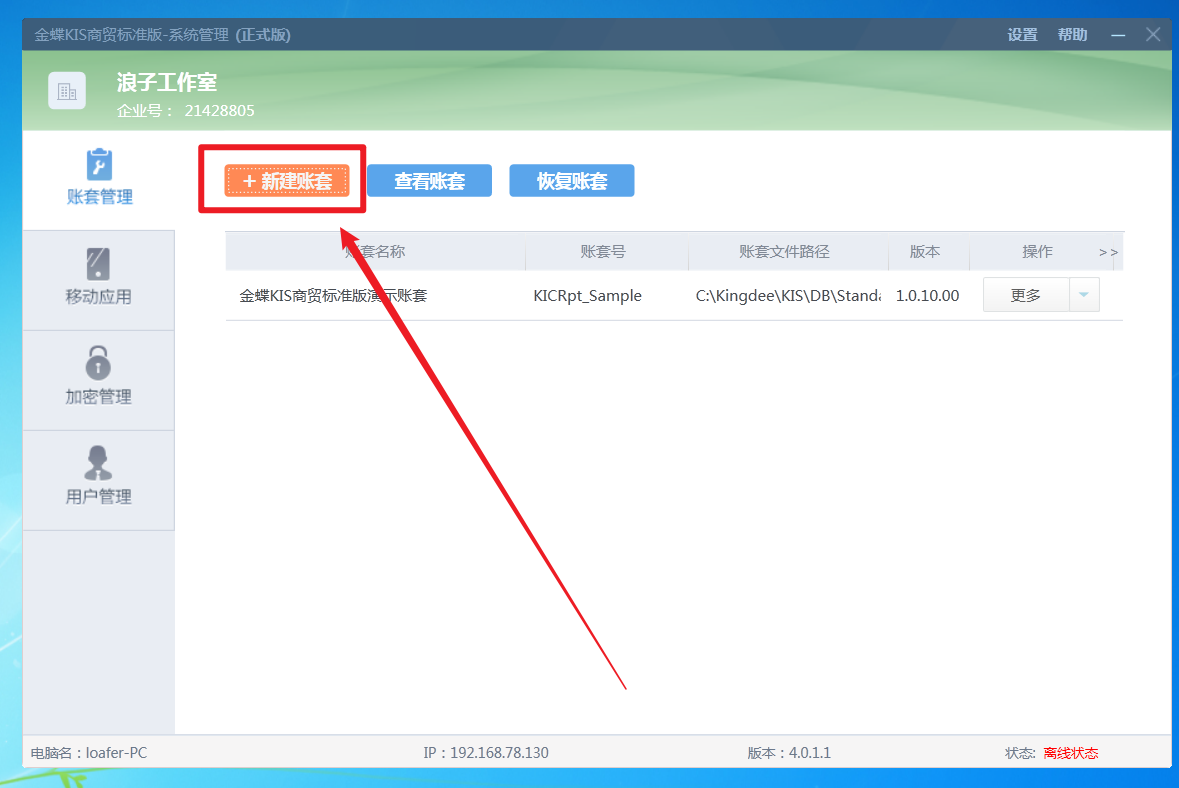Image resolution: width=1179 pixels, height=788 pixels.
Task: Click the 新建账套 button
Action: (x=286, y=180)
